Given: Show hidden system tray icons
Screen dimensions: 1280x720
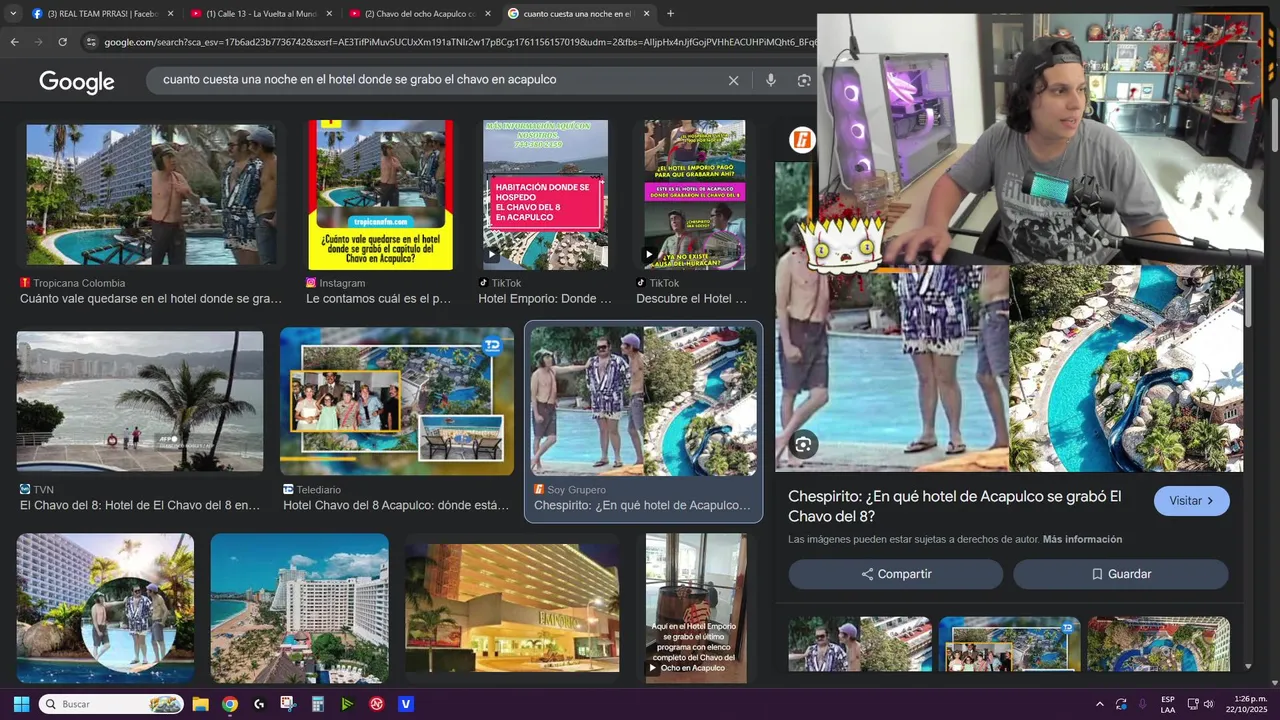Looking at the screenshot, I should tap(1100, 704).
